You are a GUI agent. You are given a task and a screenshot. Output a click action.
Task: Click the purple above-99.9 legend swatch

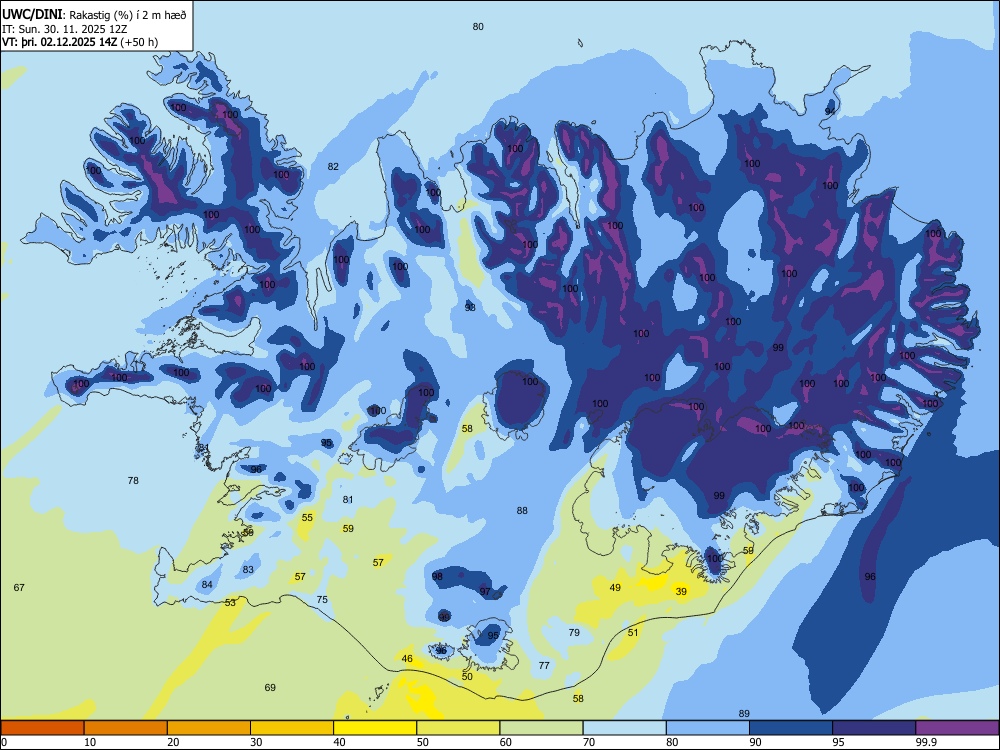957,728
